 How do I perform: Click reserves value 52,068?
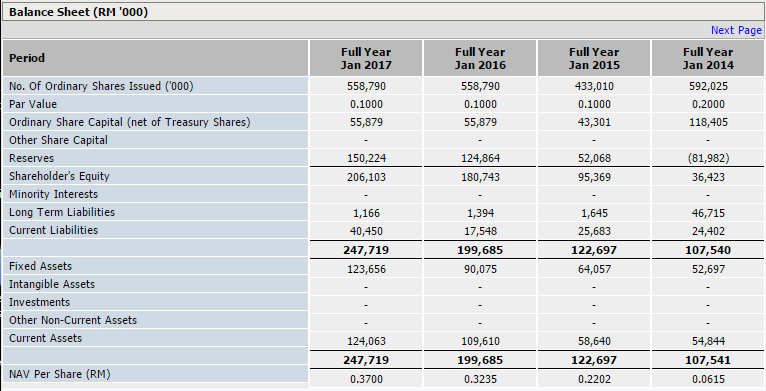594,158
